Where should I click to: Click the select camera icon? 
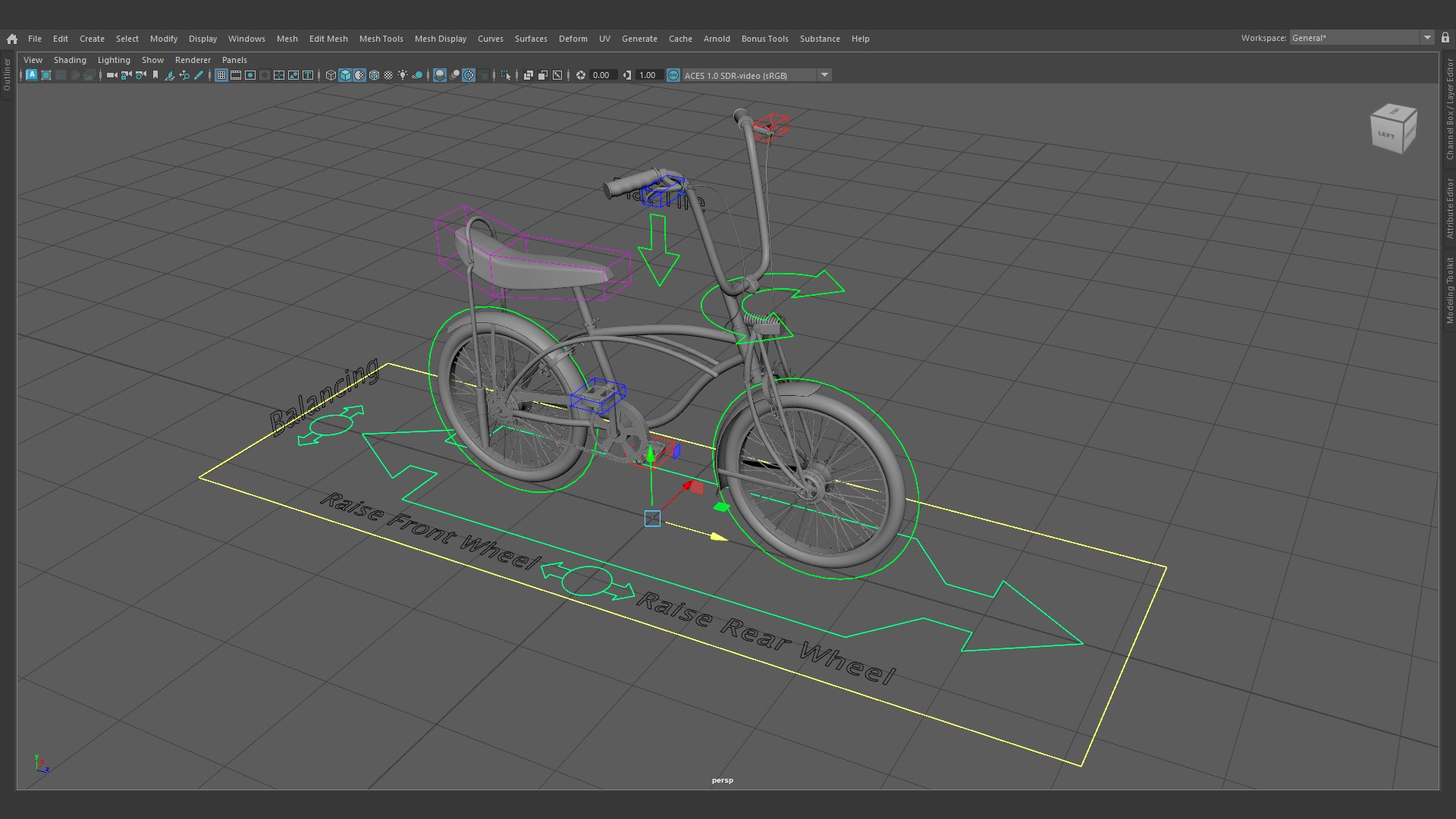(112, 75)
